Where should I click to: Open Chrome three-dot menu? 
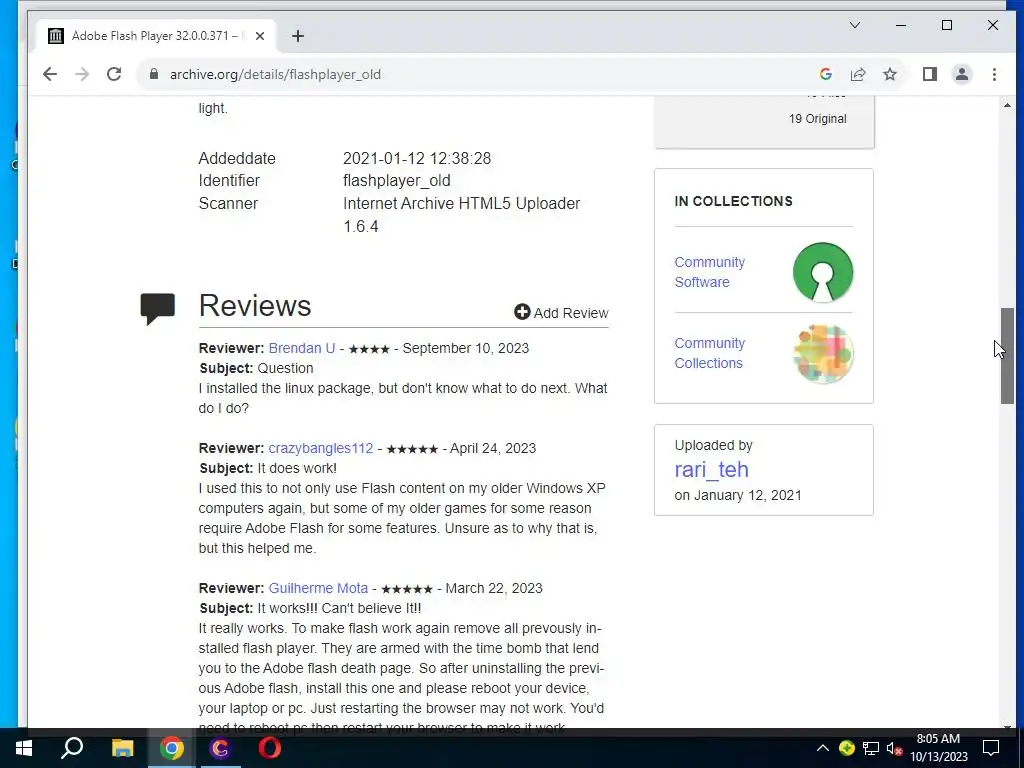(994, 74)
